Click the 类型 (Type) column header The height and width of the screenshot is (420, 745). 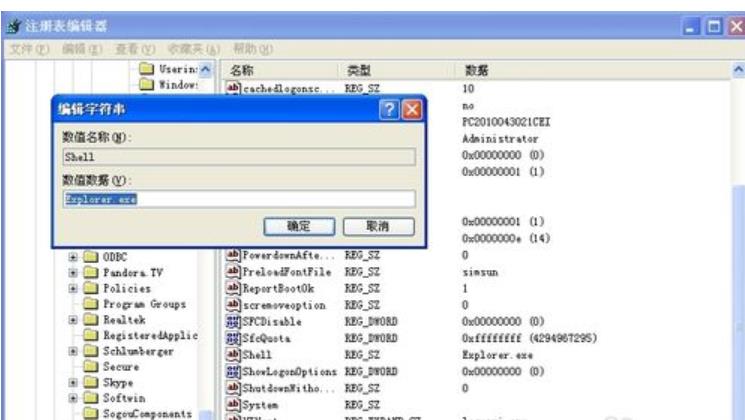pyautogui.click(x=357, y=70)
